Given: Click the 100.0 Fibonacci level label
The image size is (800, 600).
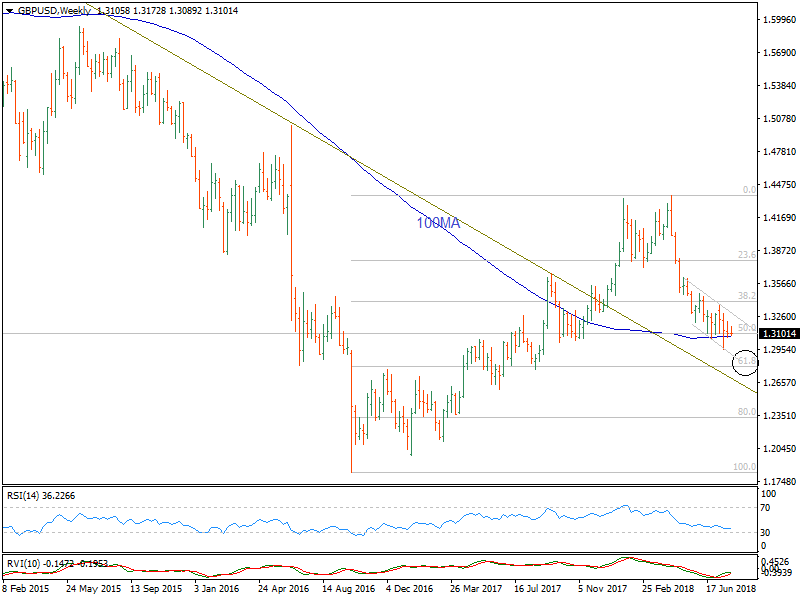Looking at the screenshot, I should coord(744,466).
